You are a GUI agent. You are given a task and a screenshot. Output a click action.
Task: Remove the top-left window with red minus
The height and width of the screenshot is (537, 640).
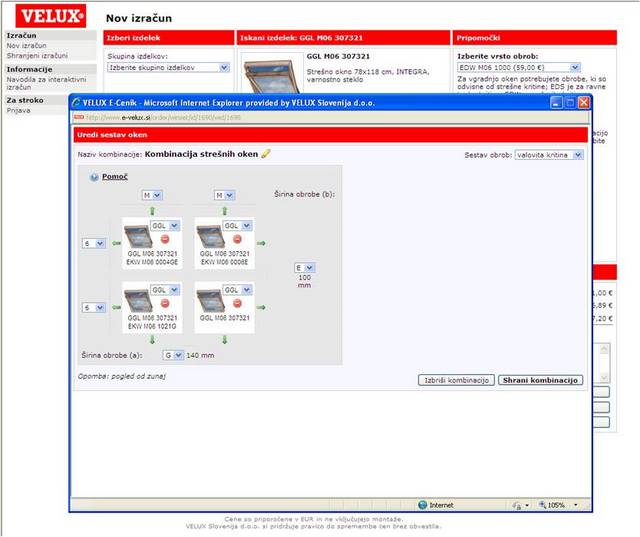pos(163,240)
